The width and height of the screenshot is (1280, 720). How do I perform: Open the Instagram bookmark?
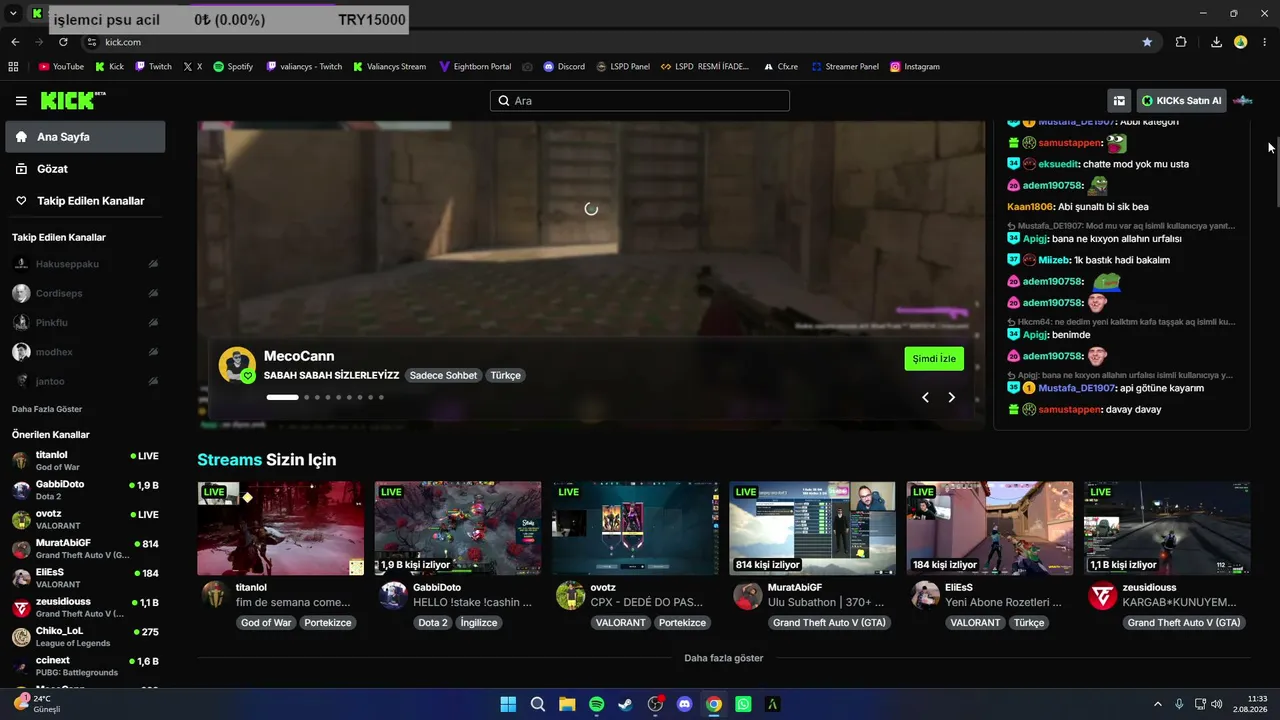pos(915,67)
